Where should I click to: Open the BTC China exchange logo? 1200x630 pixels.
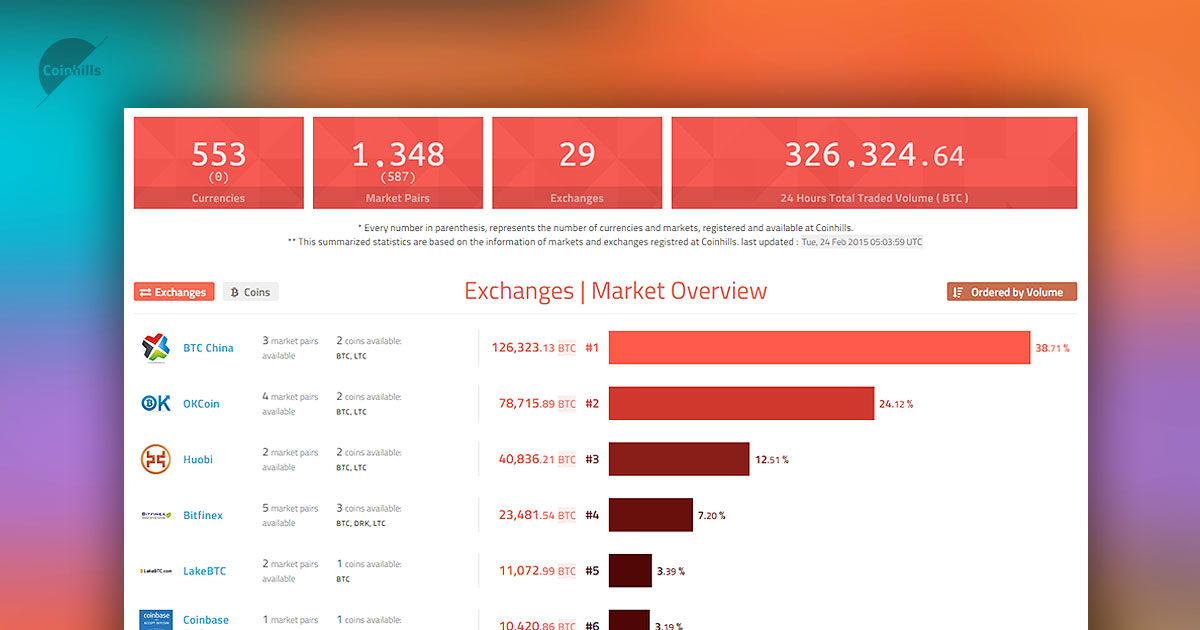point(156,348)
